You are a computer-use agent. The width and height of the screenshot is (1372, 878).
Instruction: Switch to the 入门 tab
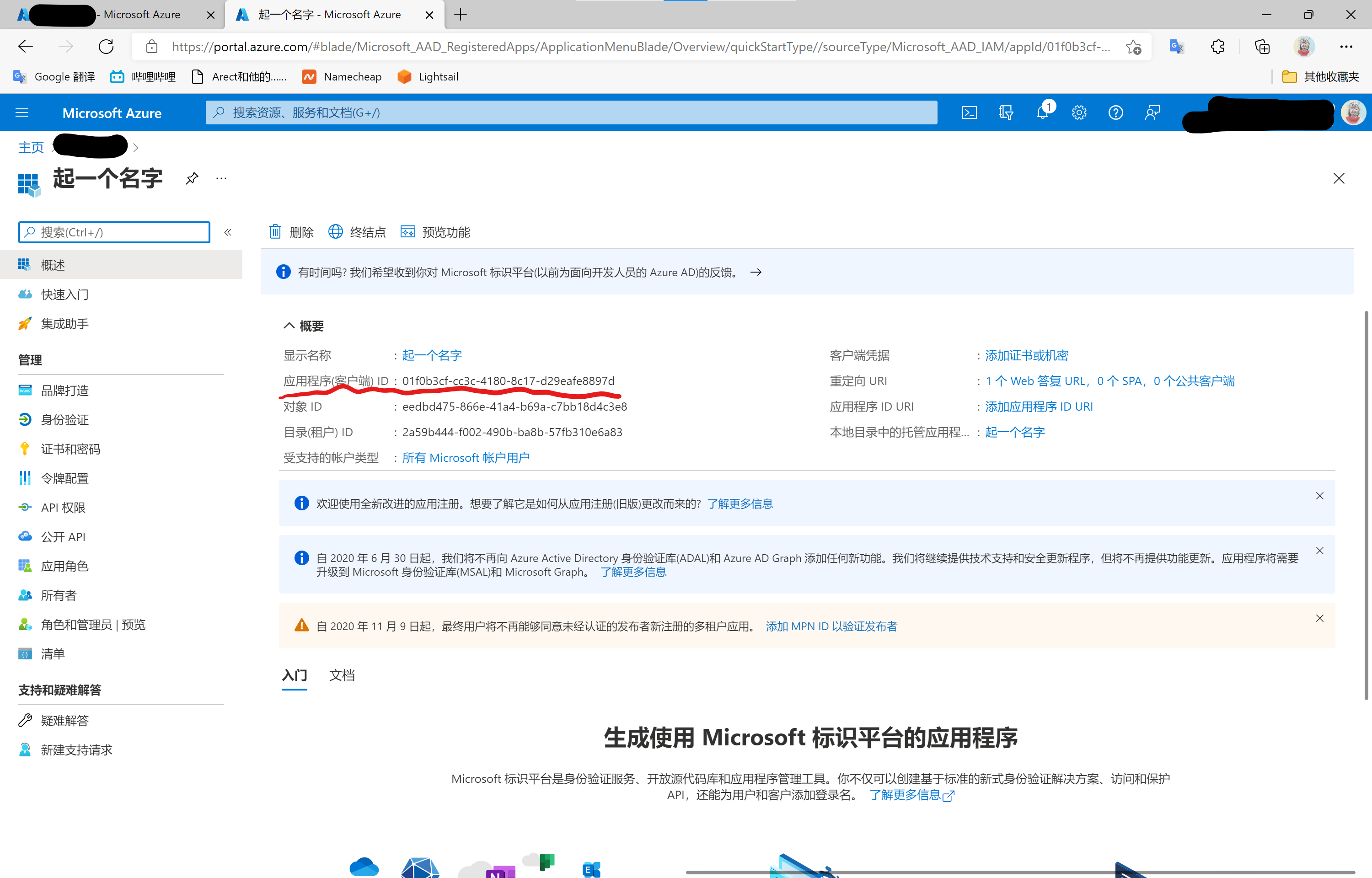tap(295, 675)
